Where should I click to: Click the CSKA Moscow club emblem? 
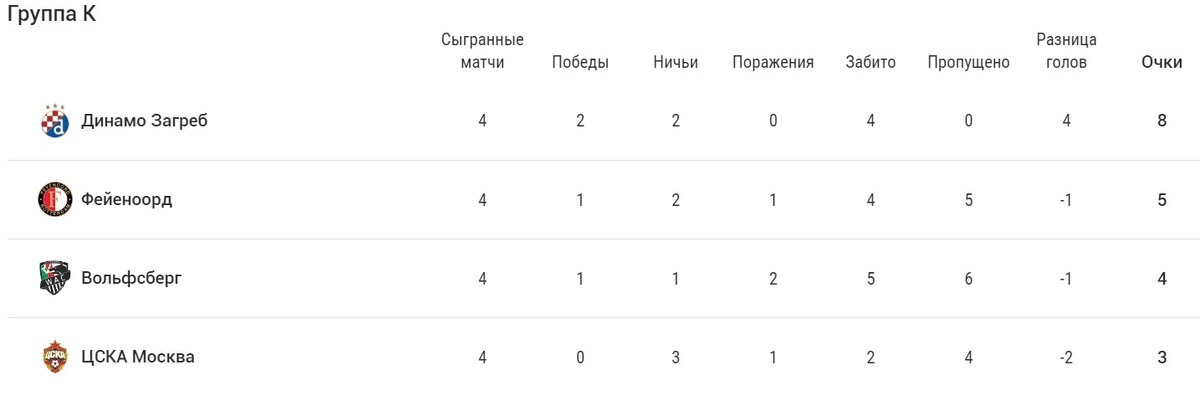[55, 357]
